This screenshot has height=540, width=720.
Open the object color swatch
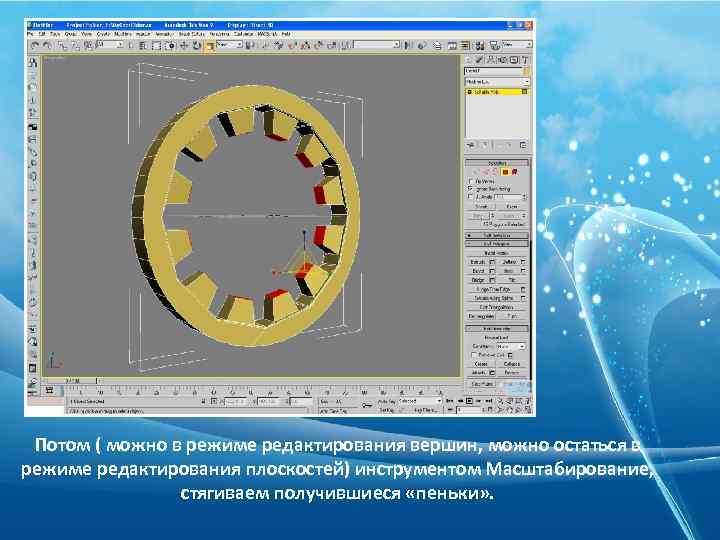526,71
